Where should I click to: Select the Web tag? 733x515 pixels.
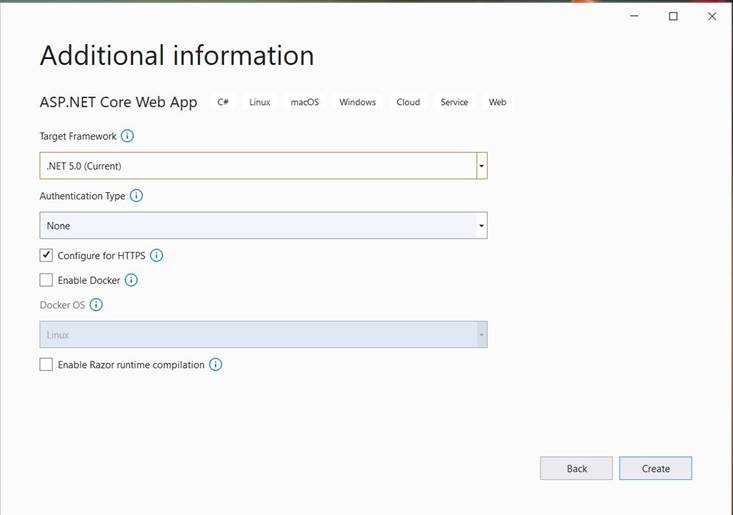[497, 102]
